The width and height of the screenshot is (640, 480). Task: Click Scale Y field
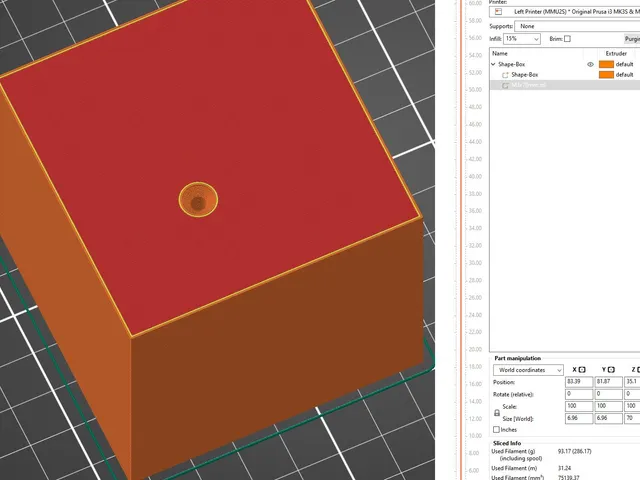(608, 406)
